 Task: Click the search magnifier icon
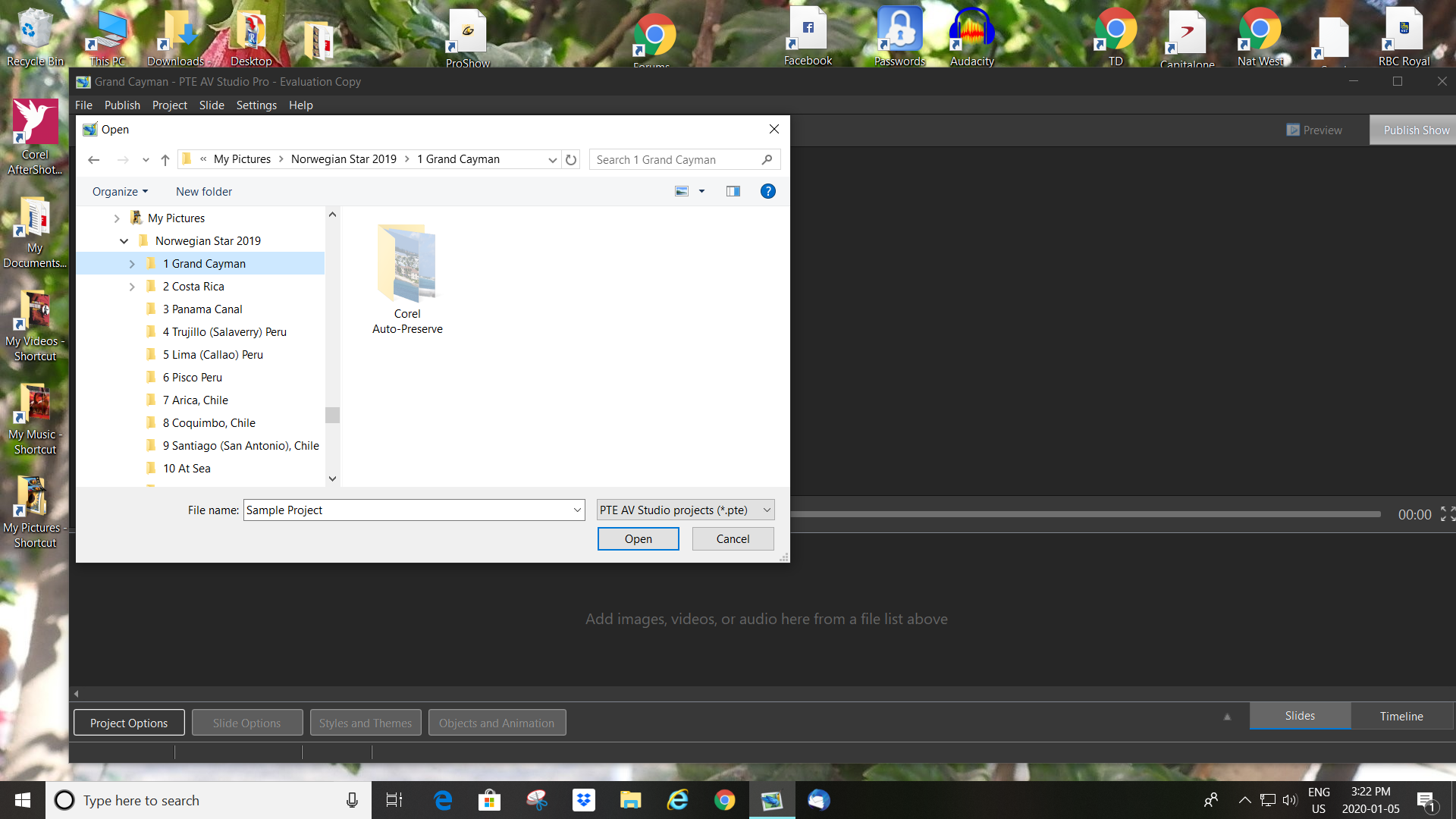tap(767, 160)
